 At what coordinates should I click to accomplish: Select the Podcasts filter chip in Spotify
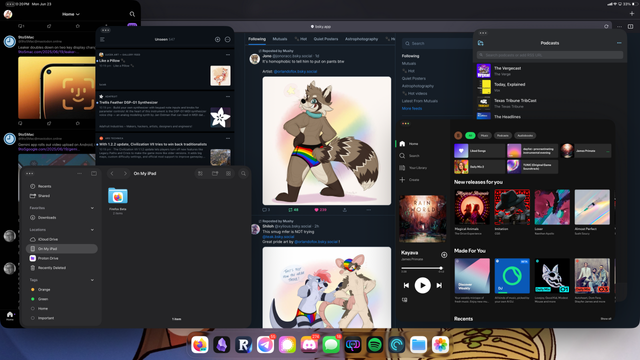503,136
